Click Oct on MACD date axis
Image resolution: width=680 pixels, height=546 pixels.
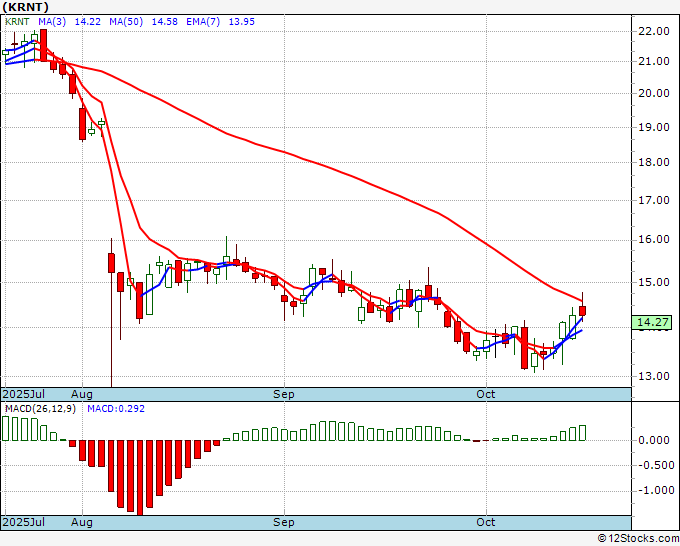(486, 522)
